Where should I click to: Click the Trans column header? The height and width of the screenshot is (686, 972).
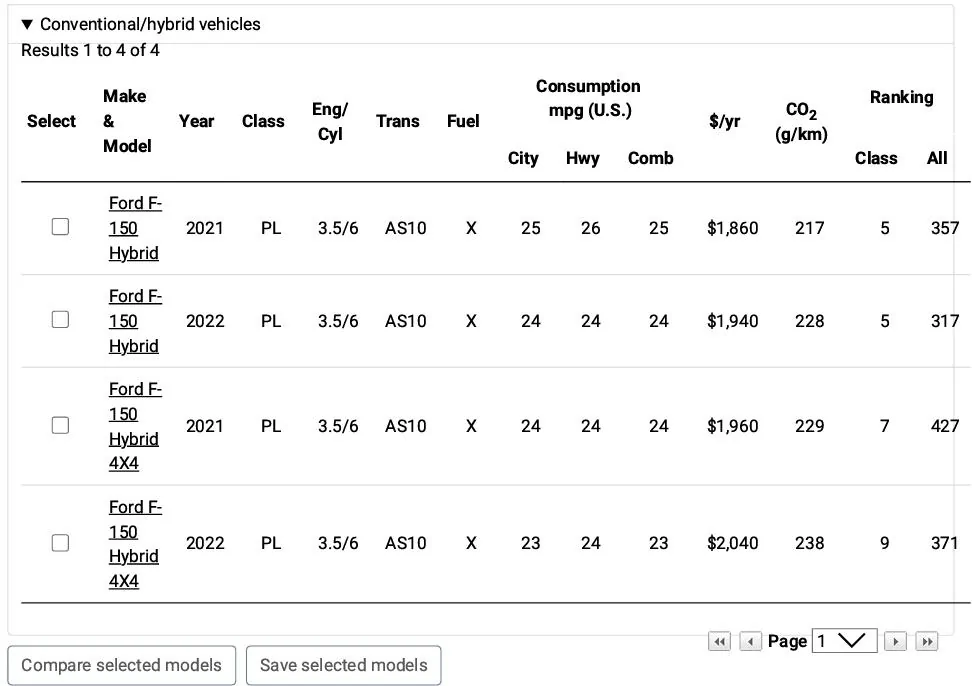(x=398, y=121)
